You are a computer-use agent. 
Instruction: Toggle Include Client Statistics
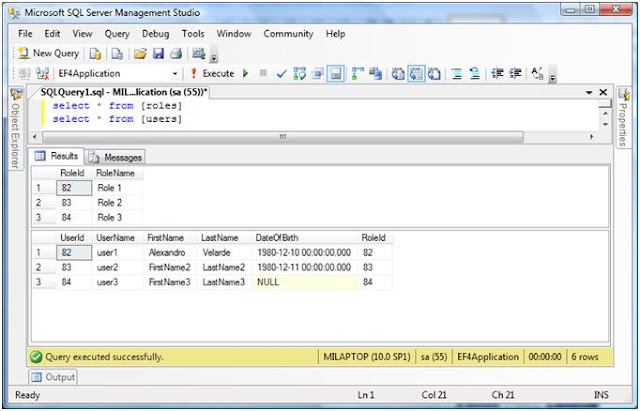coord(376,74)
